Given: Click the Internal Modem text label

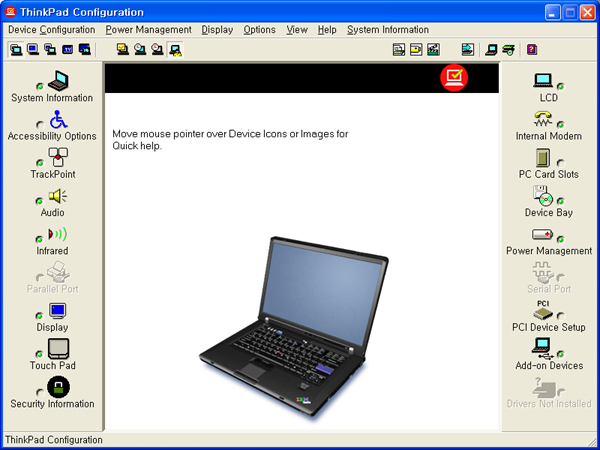Looking at the screenshot, I should (548, 136).
